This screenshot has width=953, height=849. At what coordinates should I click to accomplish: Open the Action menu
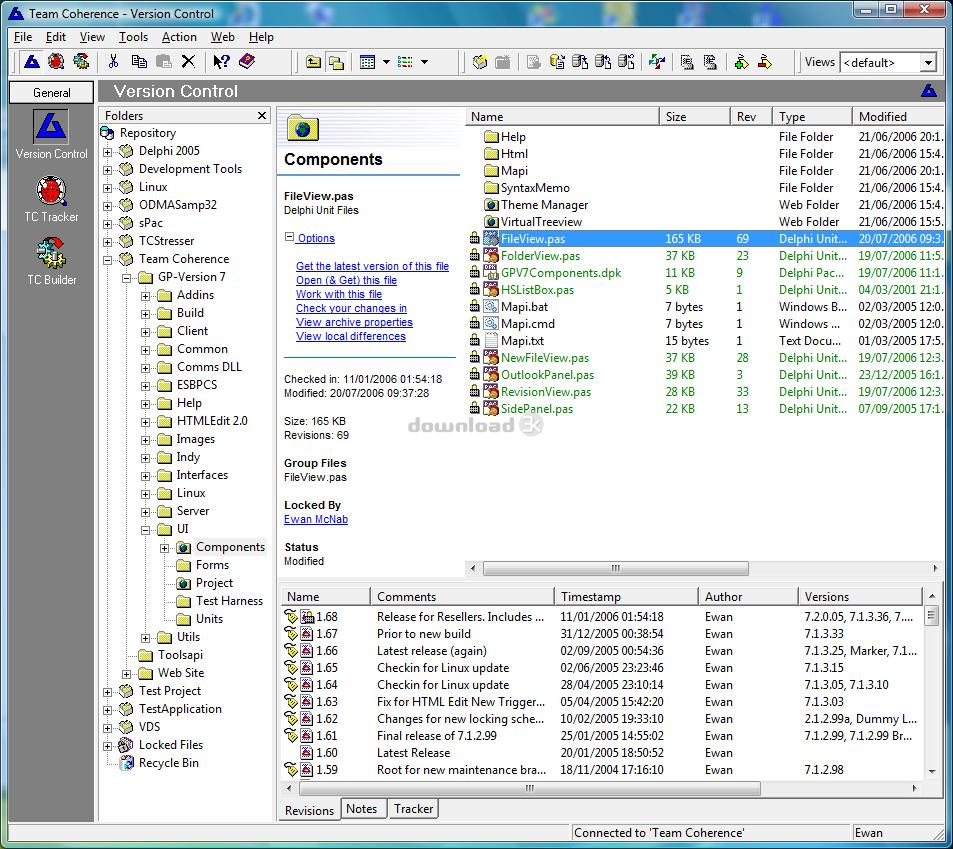pos(179,37)
